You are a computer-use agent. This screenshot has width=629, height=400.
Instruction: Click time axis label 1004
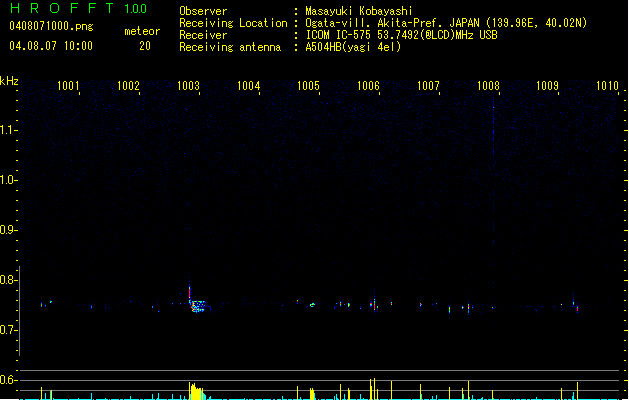248,85
